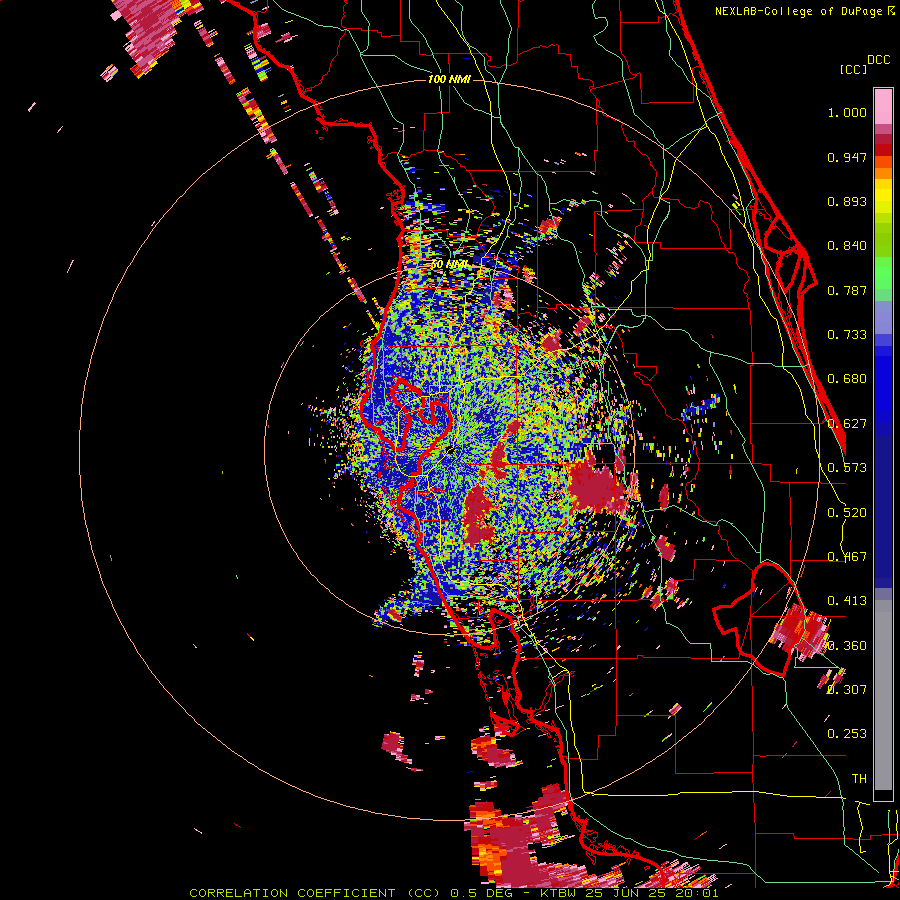This screenshot has height=900, width=900.
Task: Click the 0.520 scale value
Action: 847,513
